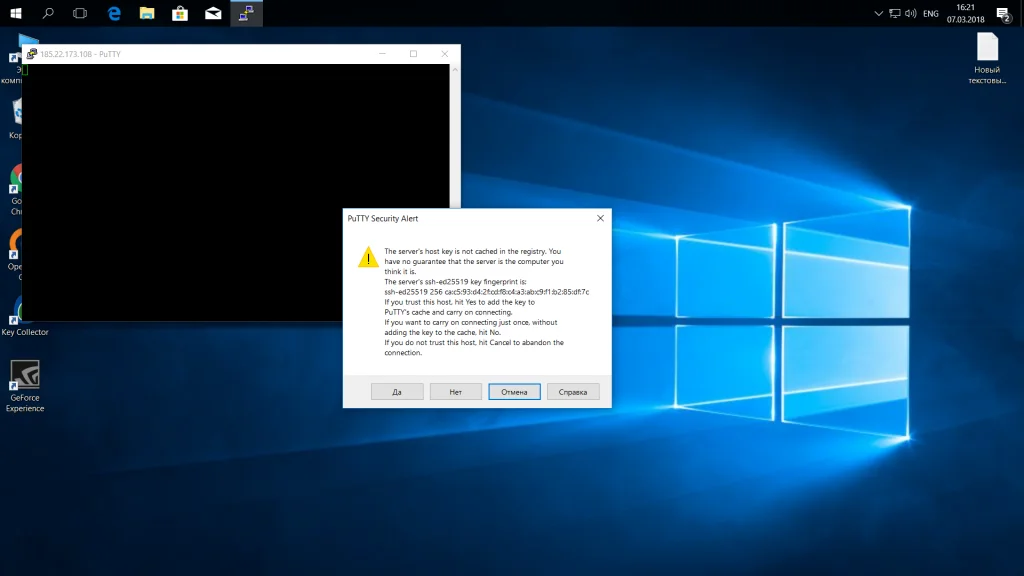Switch input language via ENG indicator
1024x576 pixels.
pos(931,14)
